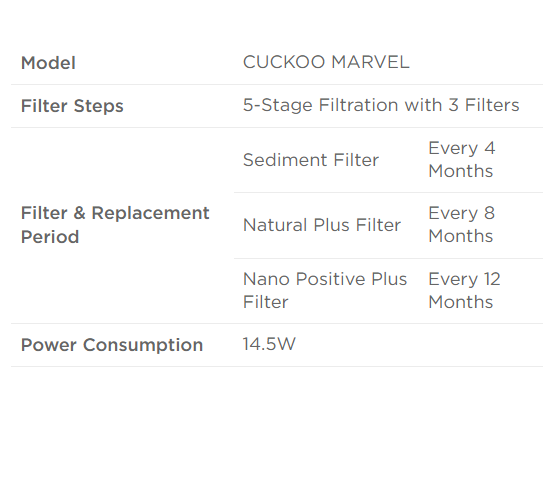This screenshot has height=493, width=558.
Task: Click the Every 8 Months value
Action: (x=462, y=225)
